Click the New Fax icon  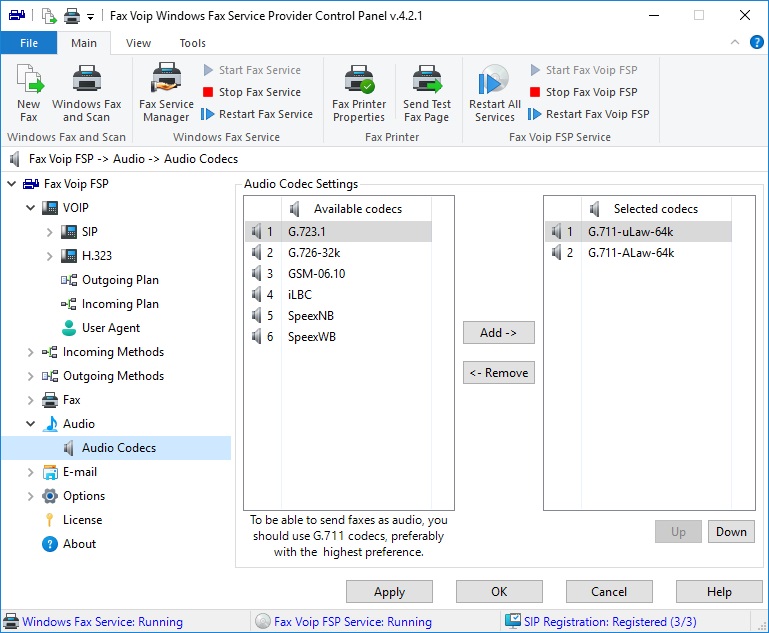[x=29, y=93]
